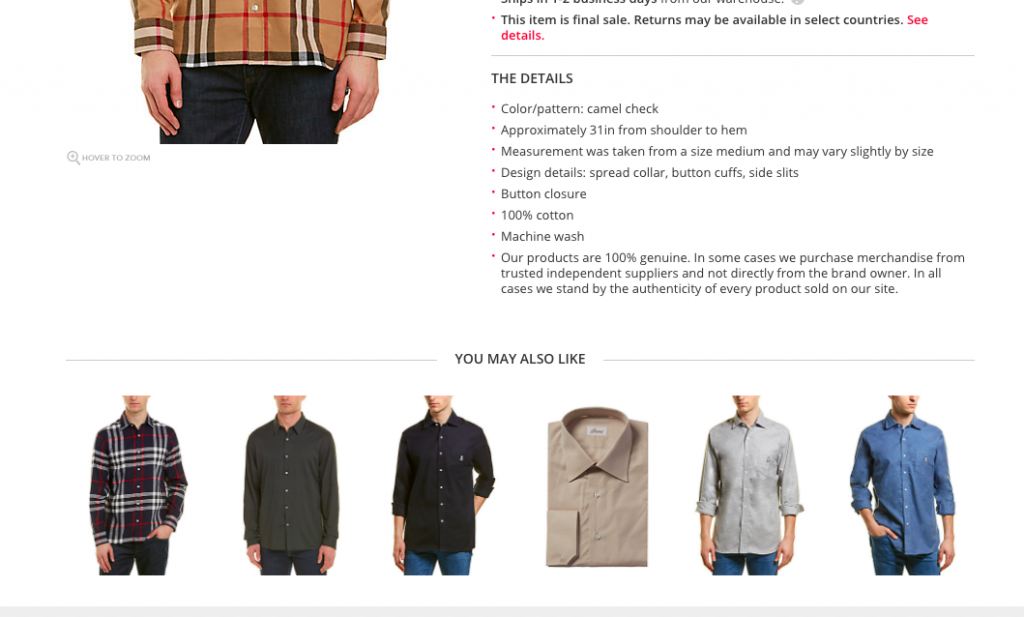1024x617 pixels.
Task: Select the dark charcoal button-up shirt thumbnail
Action: click(291, 485)
